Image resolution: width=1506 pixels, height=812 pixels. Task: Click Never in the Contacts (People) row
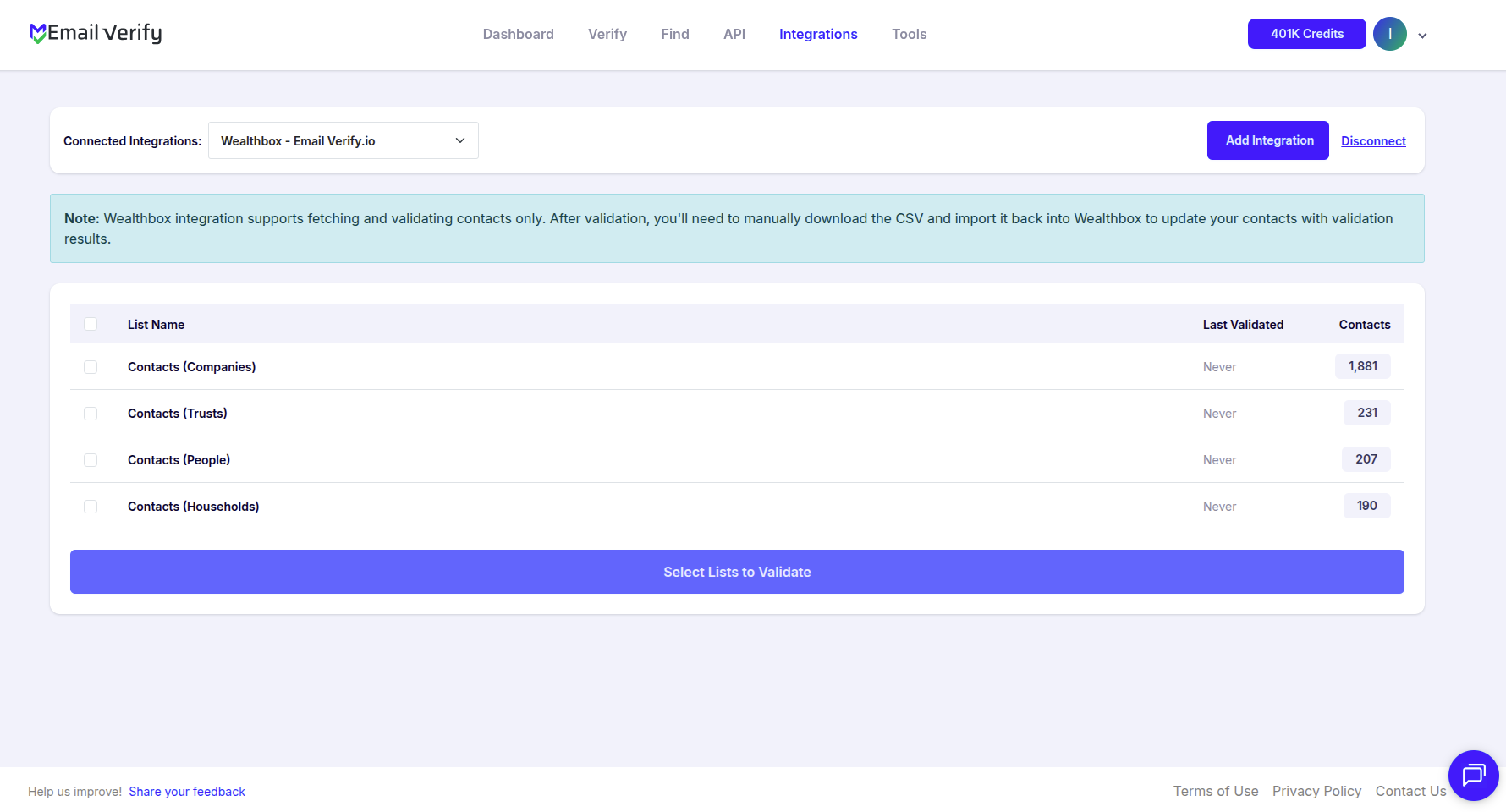(x=1220, y=460)
